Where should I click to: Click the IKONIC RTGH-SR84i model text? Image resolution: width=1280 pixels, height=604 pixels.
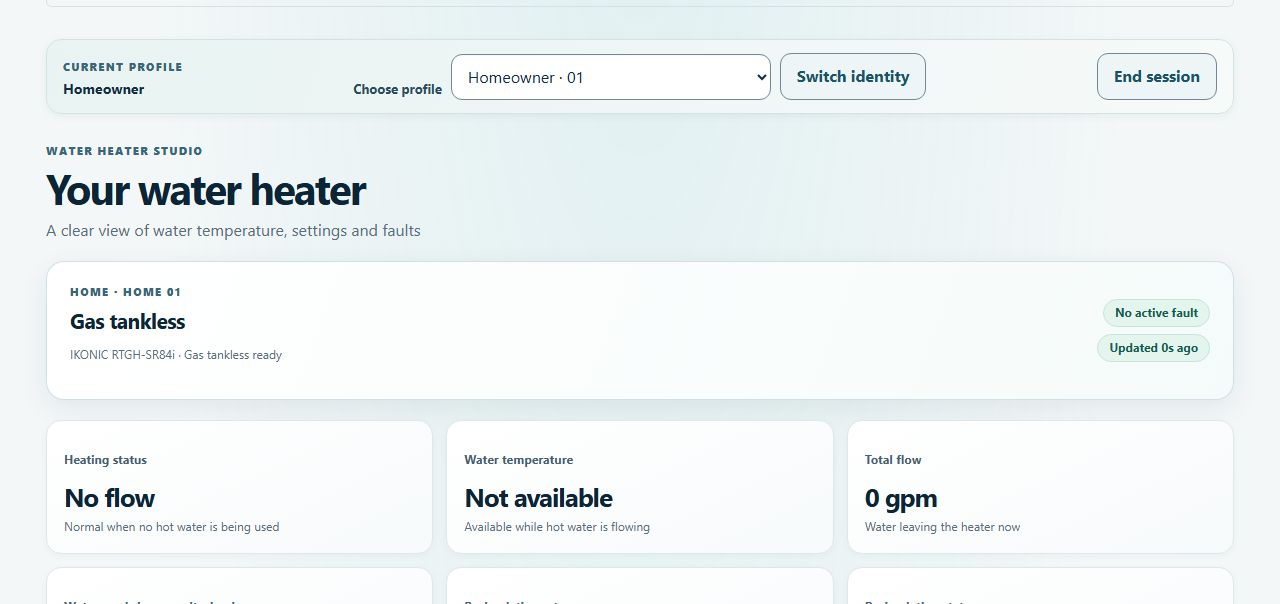(122, 355)
